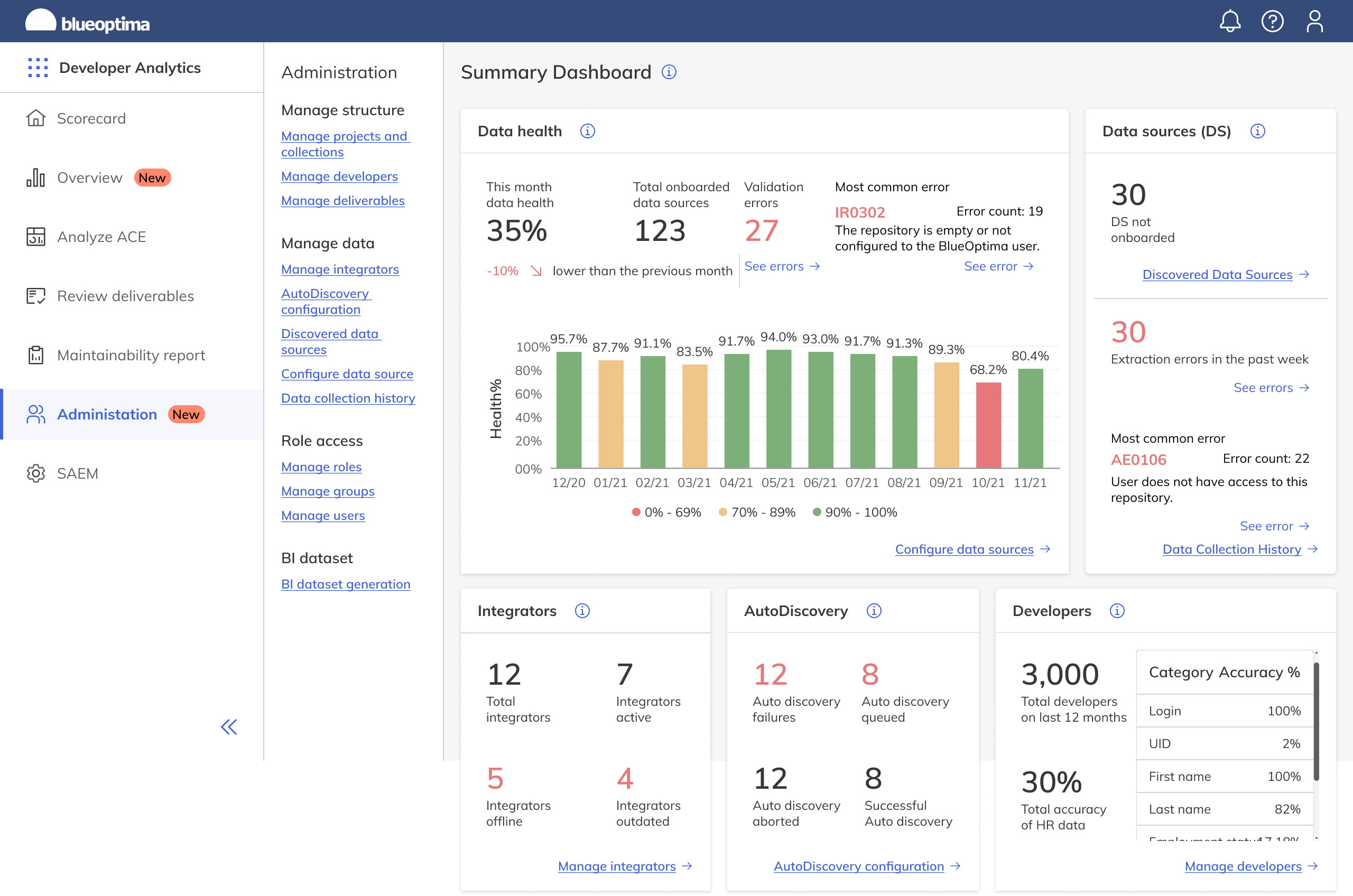Open the Developer Analytics app grid icon
Screen dimensions: 1353x896
click(38, 68)
